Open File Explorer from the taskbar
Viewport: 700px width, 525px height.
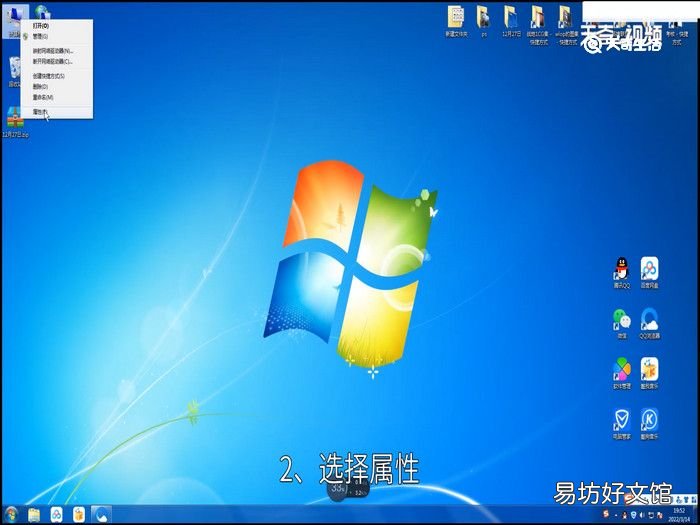tap(34, 515)
